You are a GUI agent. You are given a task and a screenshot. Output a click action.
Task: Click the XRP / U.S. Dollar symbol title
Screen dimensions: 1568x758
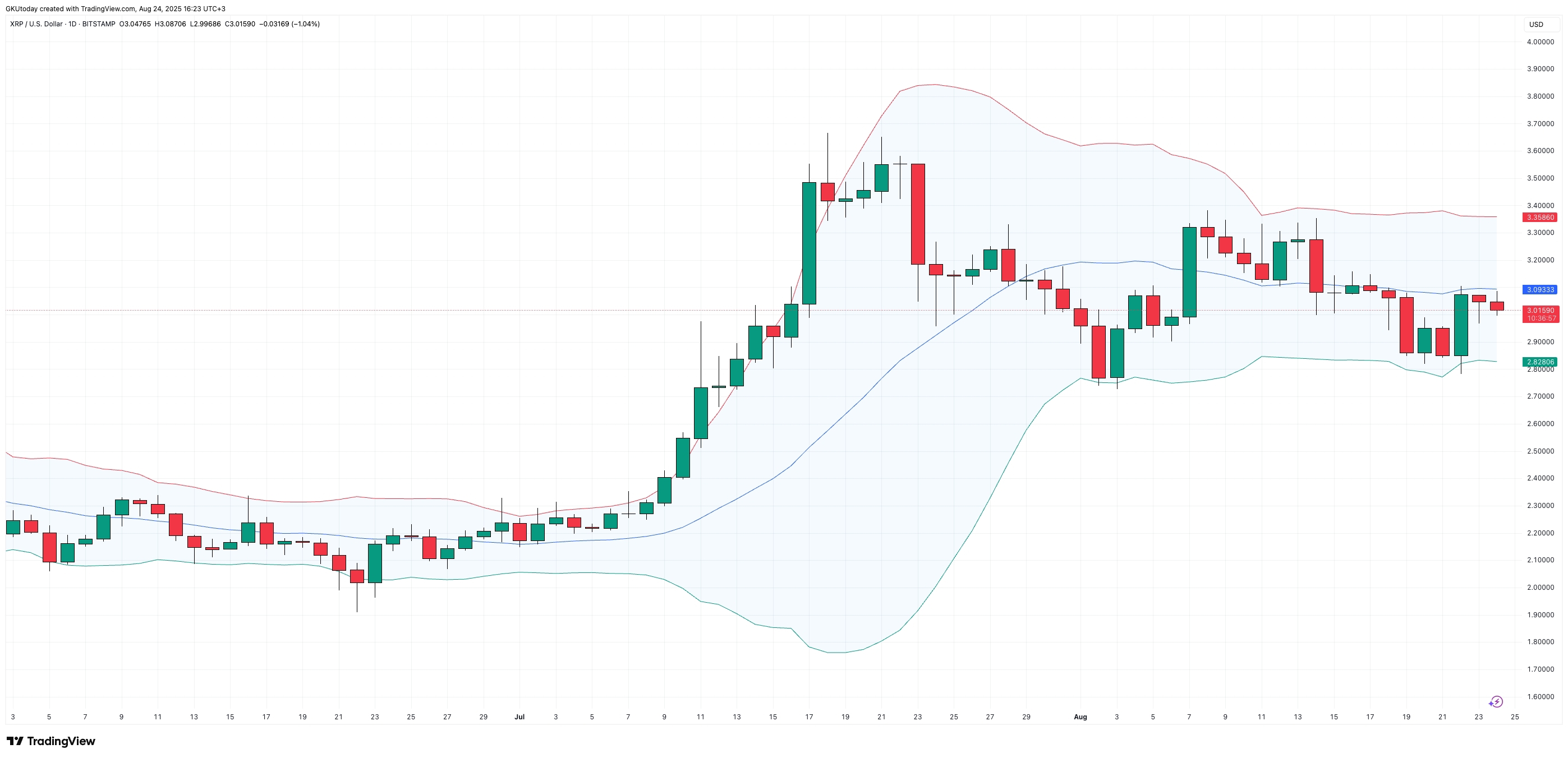[36, 24]
